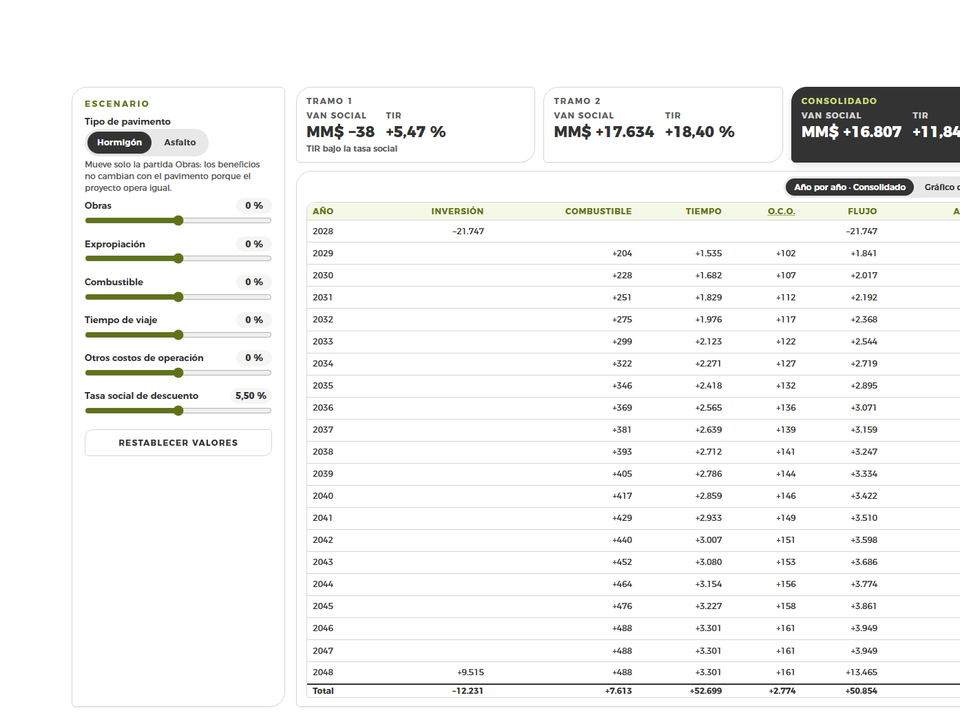
Task: Click the Expropiación slider handle
Action: [x=178, y=258]
